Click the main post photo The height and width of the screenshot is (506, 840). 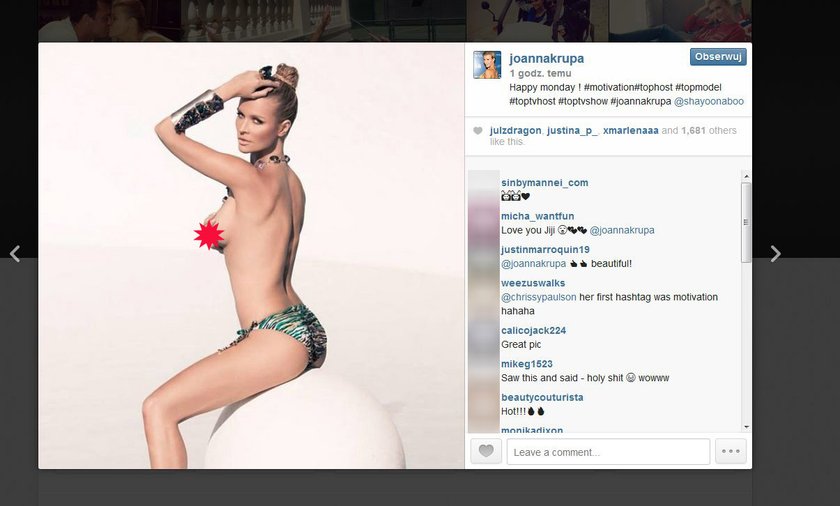click(x=251, y=255)
